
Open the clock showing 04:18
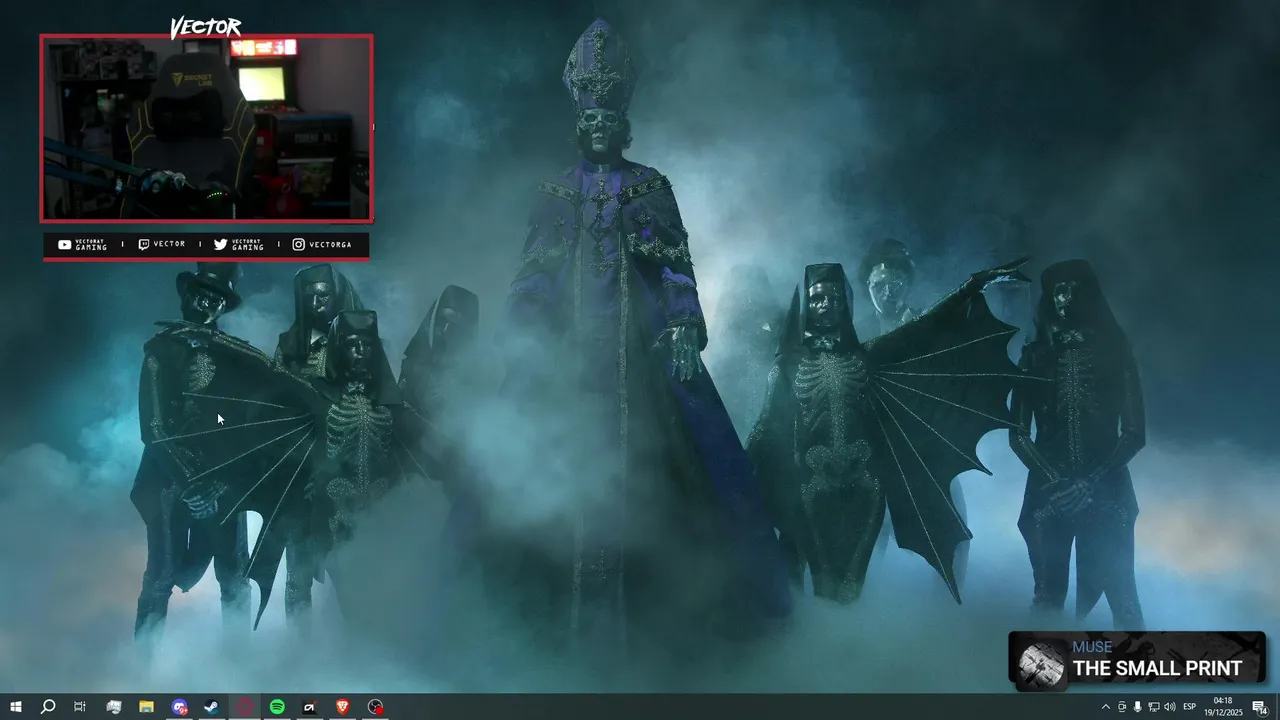[1223, 707]
